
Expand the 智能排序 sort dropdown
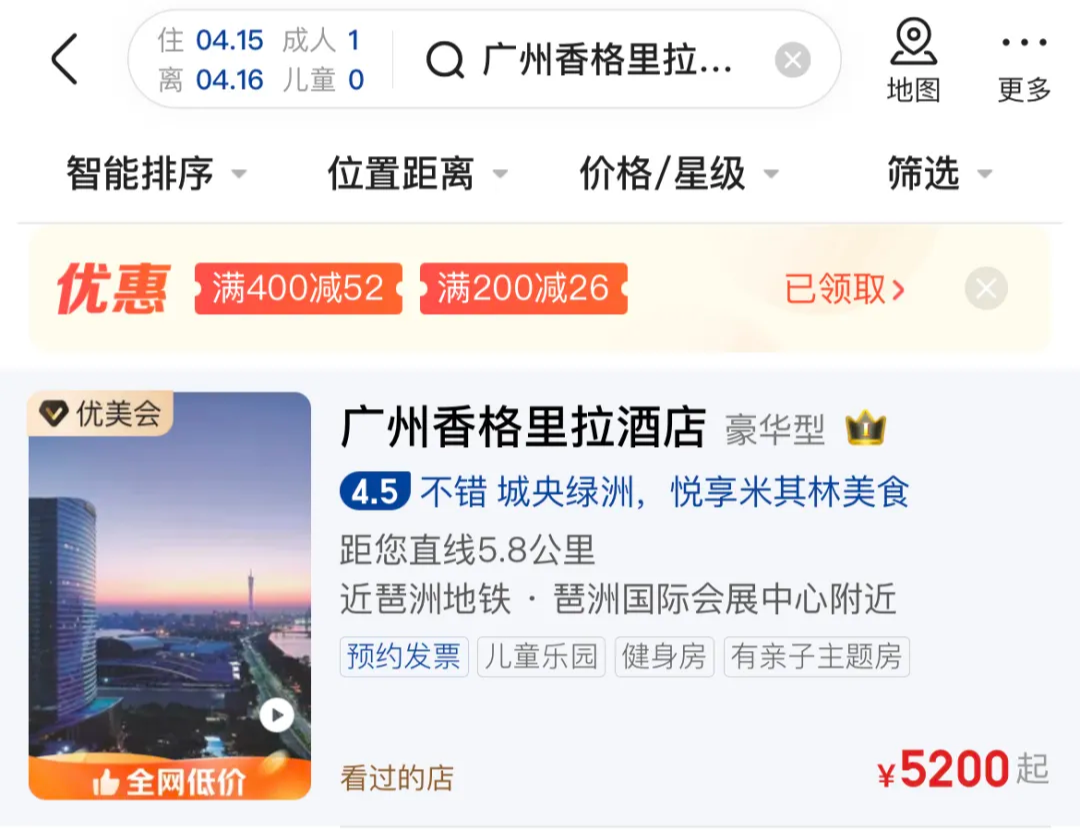(x=156, y=173)
